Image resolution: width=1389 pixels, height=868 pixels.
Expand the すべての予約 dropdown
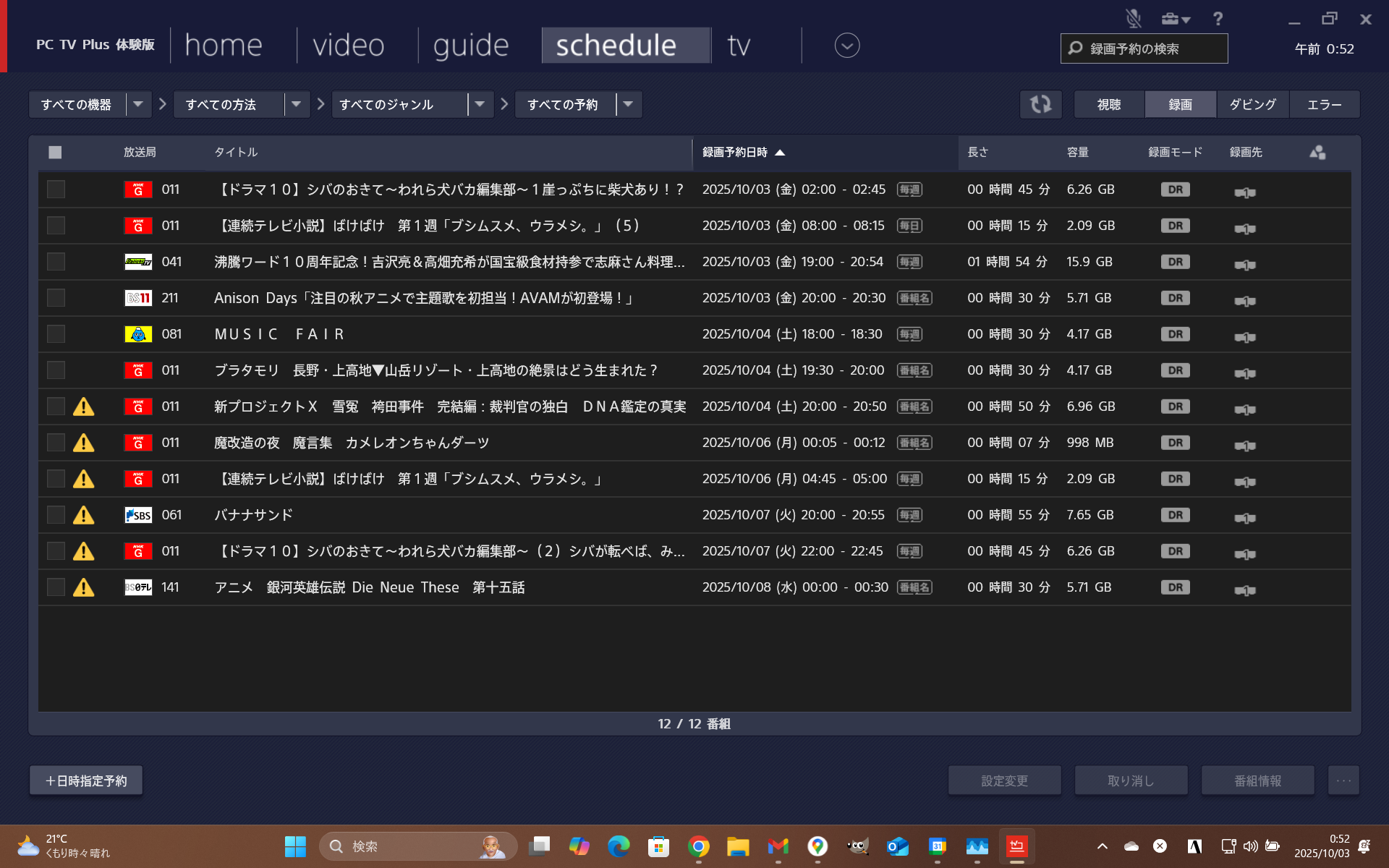tap(628, 104)
